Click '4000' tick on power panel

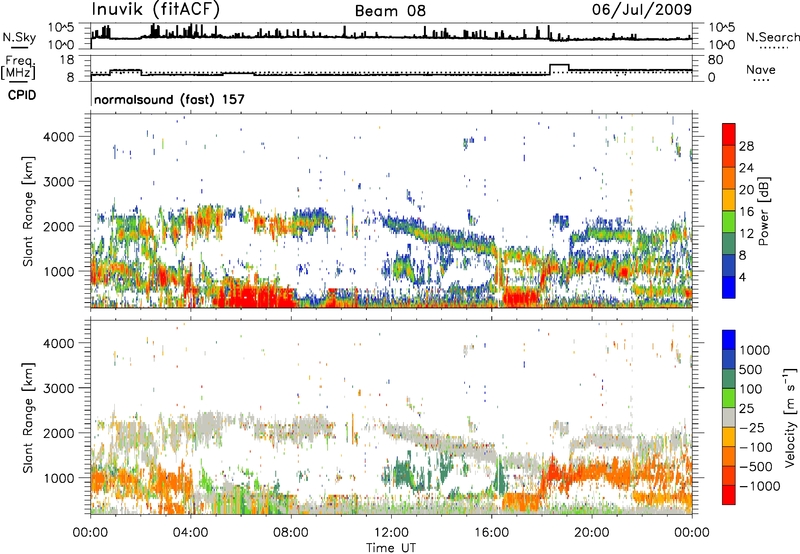[x=59, y=137]
